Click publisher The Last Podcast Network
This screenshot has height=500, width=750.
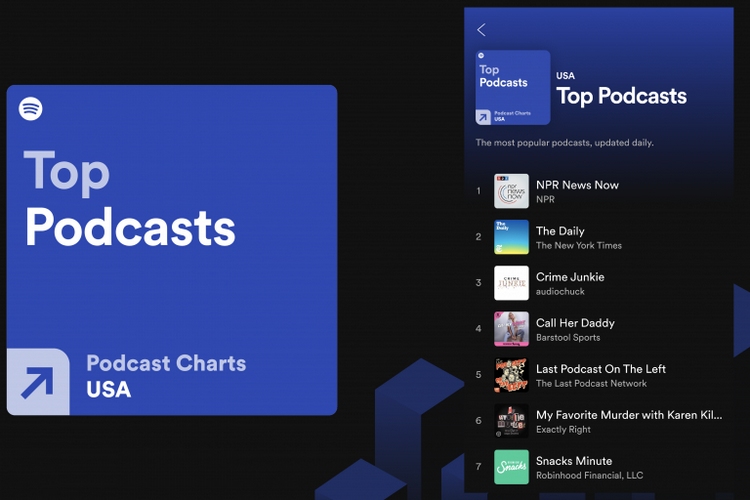(591, 383)
